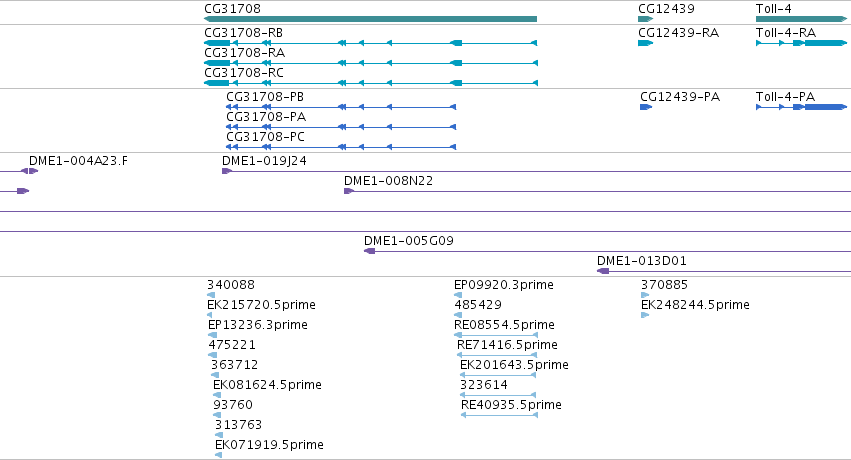
Task: Click the CG31708-RA transcript glyph
Action: tap(371, 63)
